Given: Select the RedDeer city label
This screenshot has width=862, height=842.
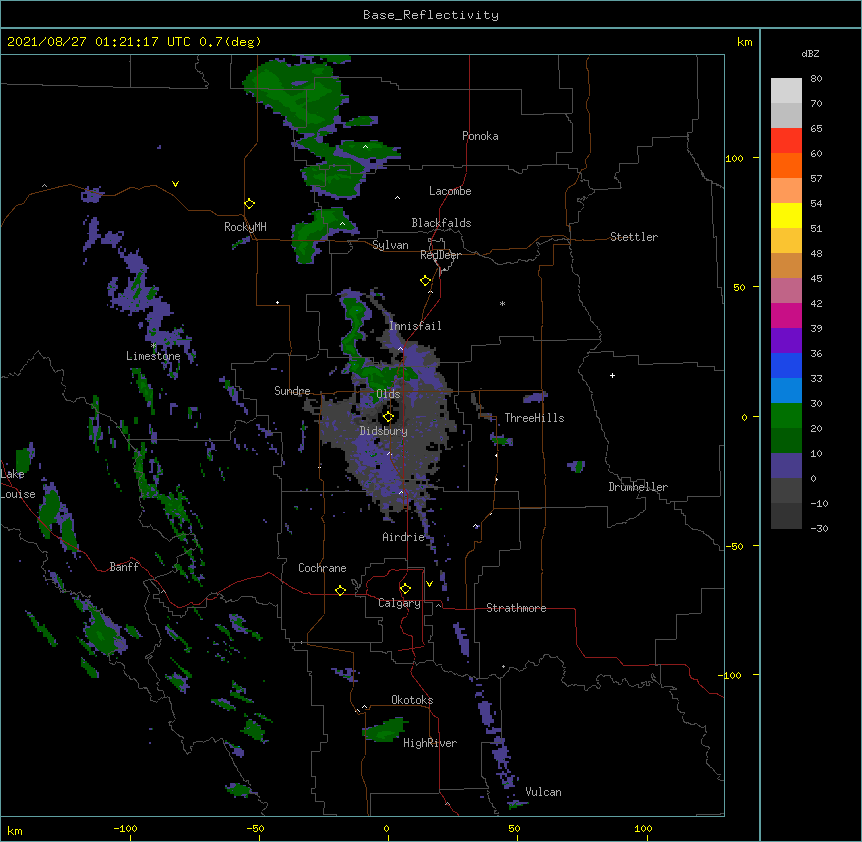Looking at the screenshot, I should pos(440,255).
